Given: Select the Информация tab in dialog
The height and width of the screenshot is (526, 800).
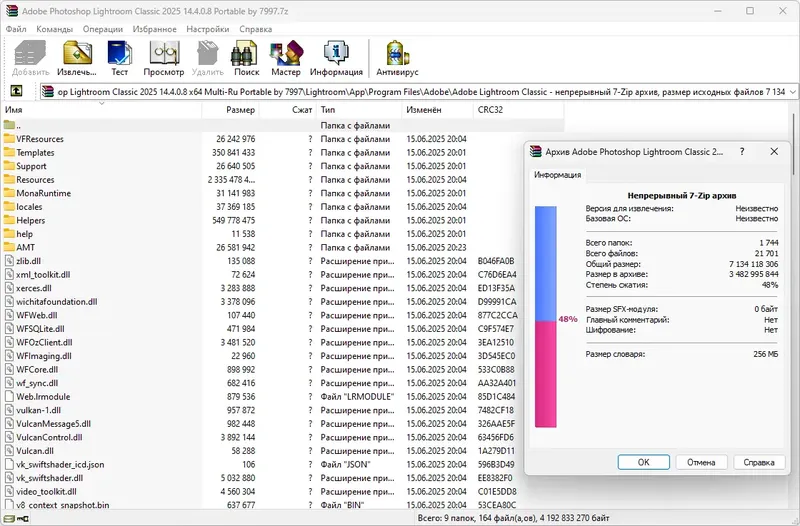Looking at the screenshot, I should [x=558, y=174].
